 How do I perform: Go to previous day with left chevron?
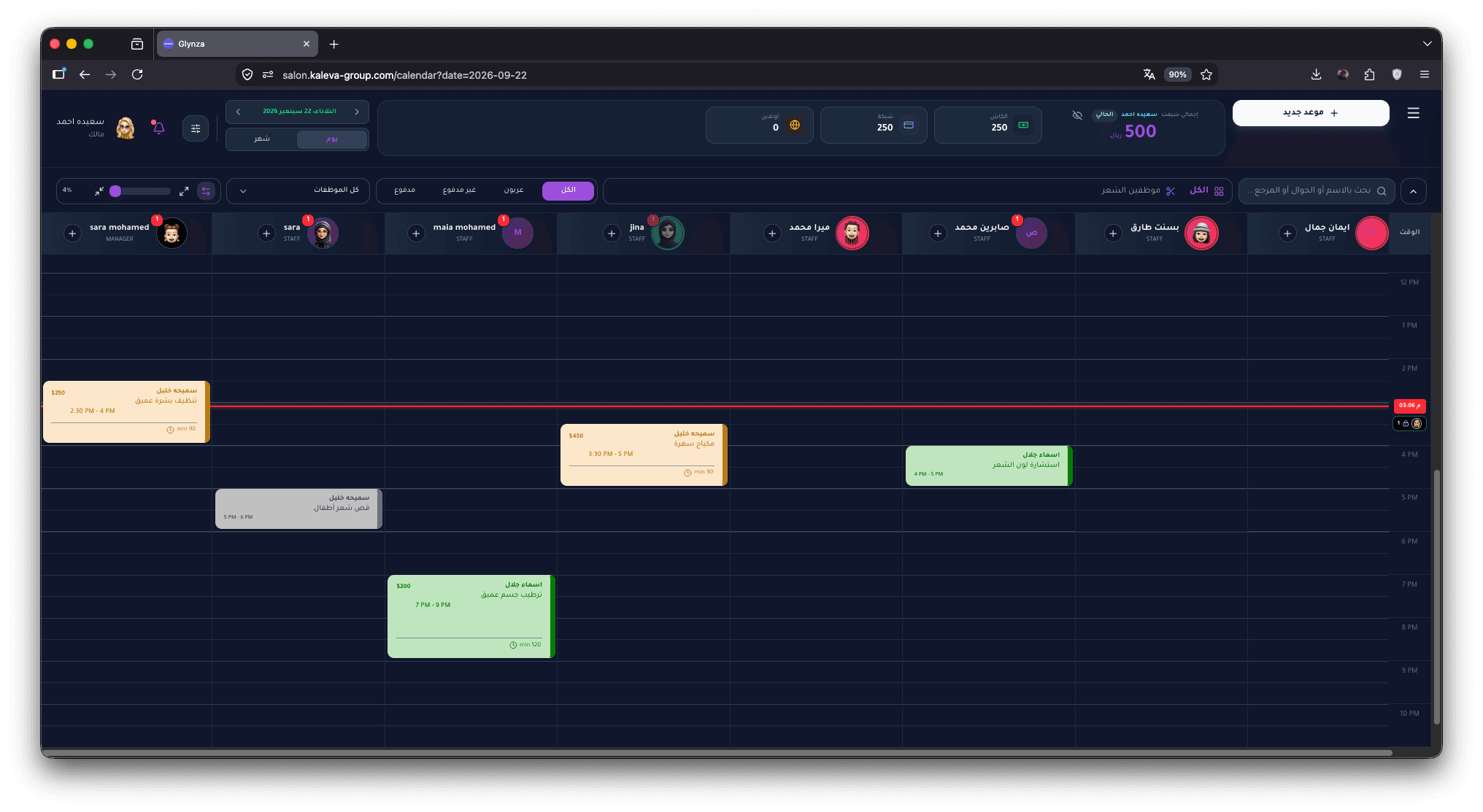click(x=238, y=112)
